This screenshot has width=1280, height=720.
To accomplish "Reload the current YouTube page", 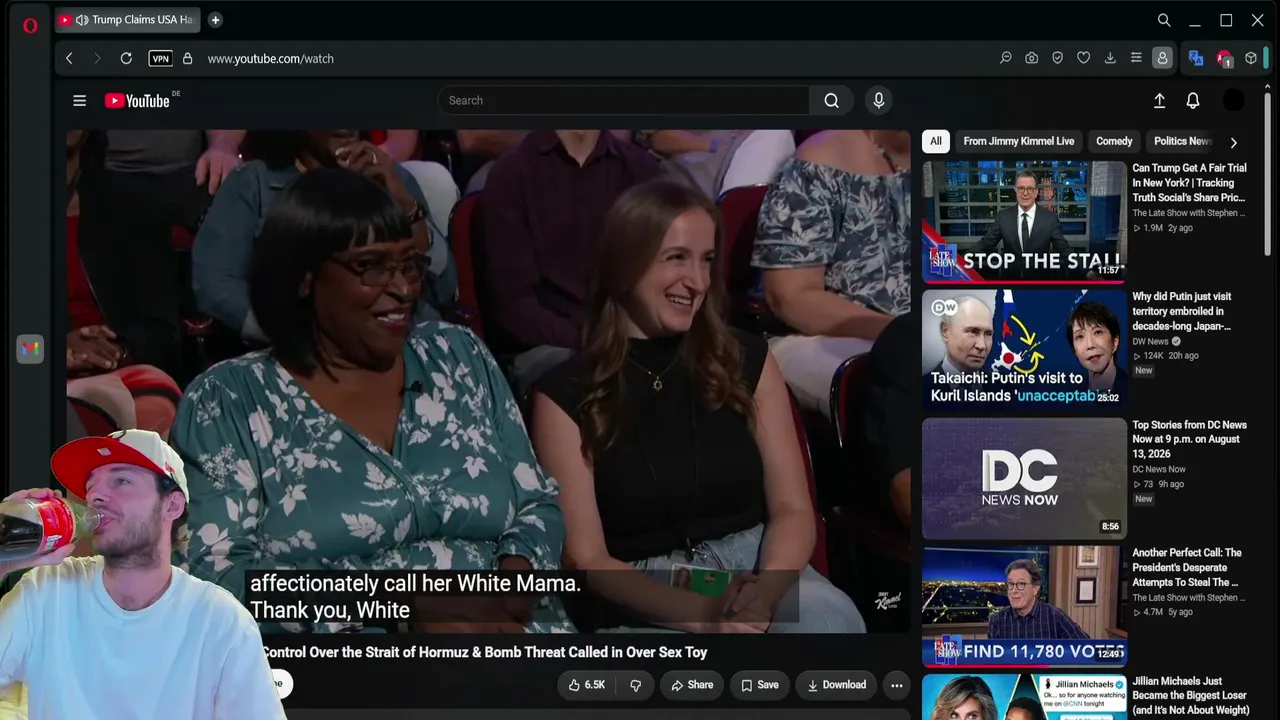I will point(126,58).
